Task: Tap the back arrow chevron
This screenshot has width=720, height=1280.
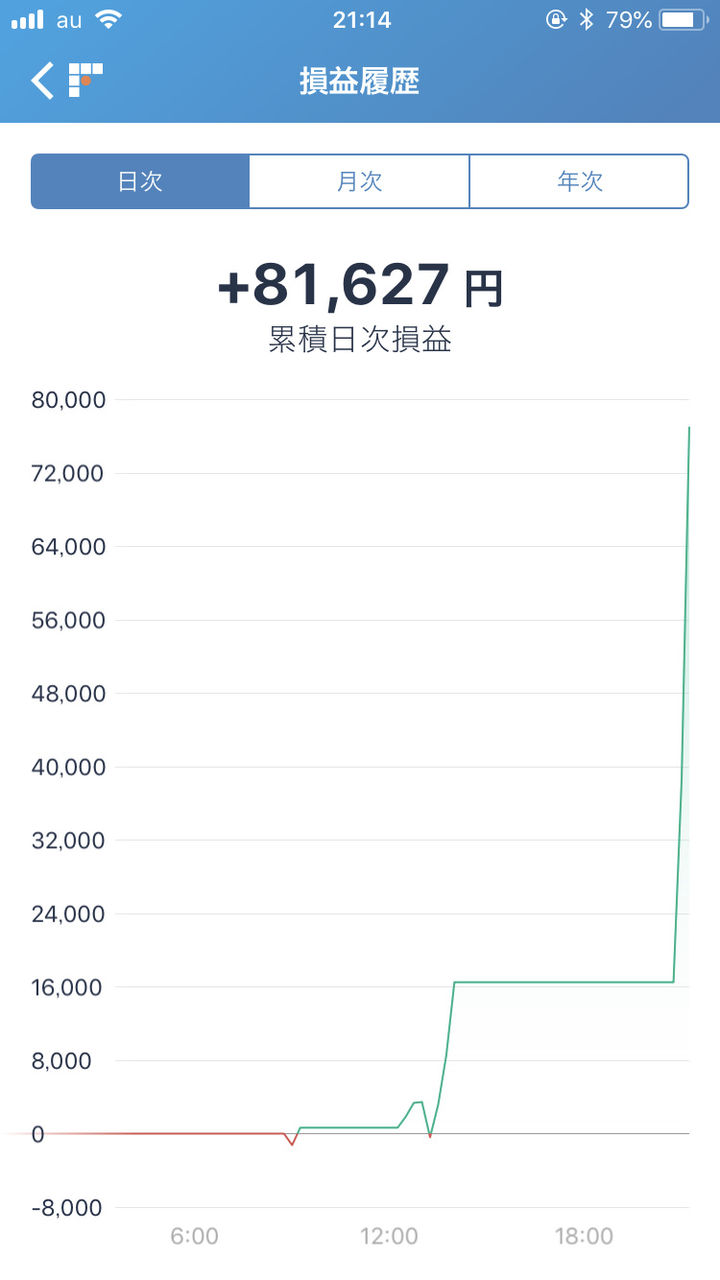Action: coord(42,80)
